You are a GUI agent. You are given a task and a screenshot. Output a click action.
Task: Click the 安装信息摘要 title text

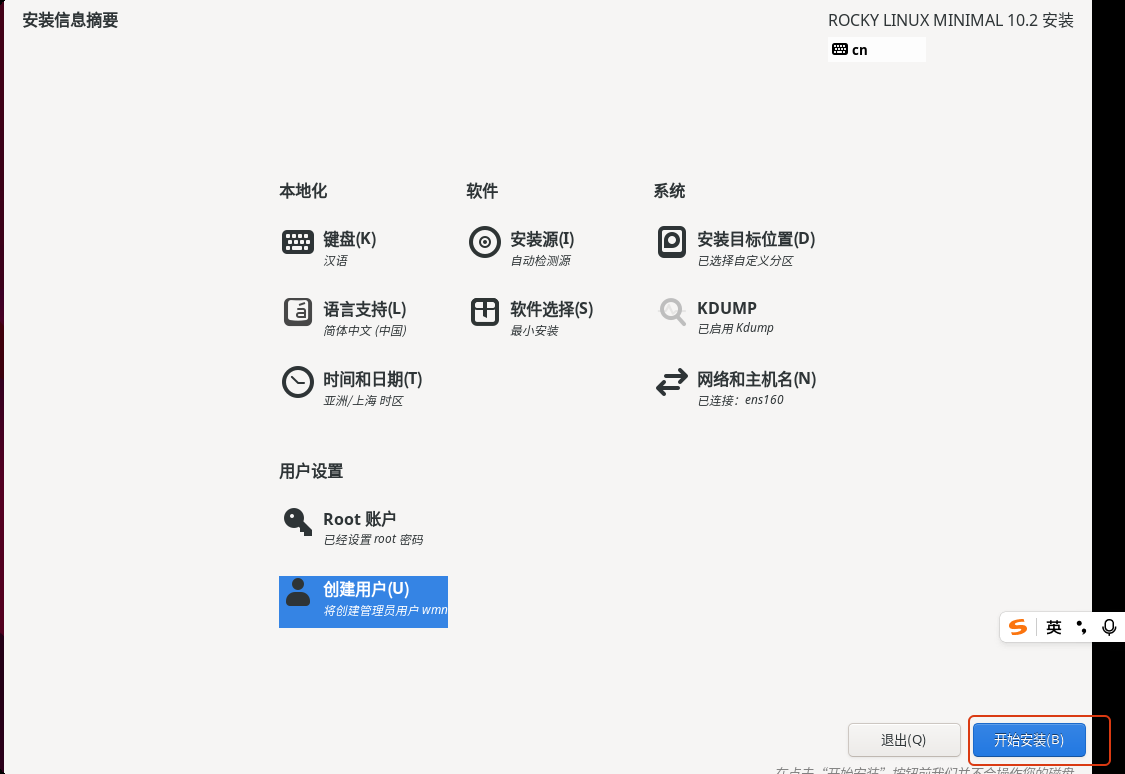[x=70, y=20]
